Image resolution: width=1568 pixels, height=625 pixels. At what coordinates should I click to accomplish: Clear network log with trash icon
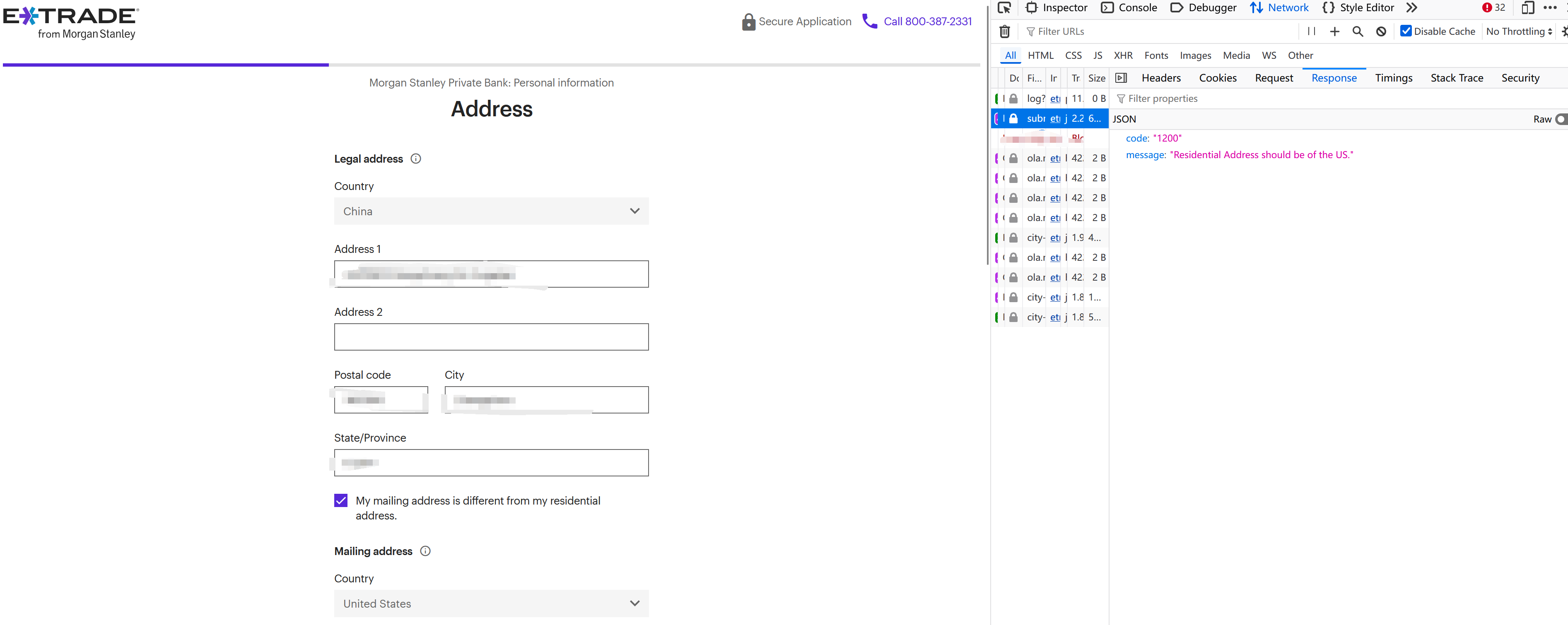point(1005,31)
